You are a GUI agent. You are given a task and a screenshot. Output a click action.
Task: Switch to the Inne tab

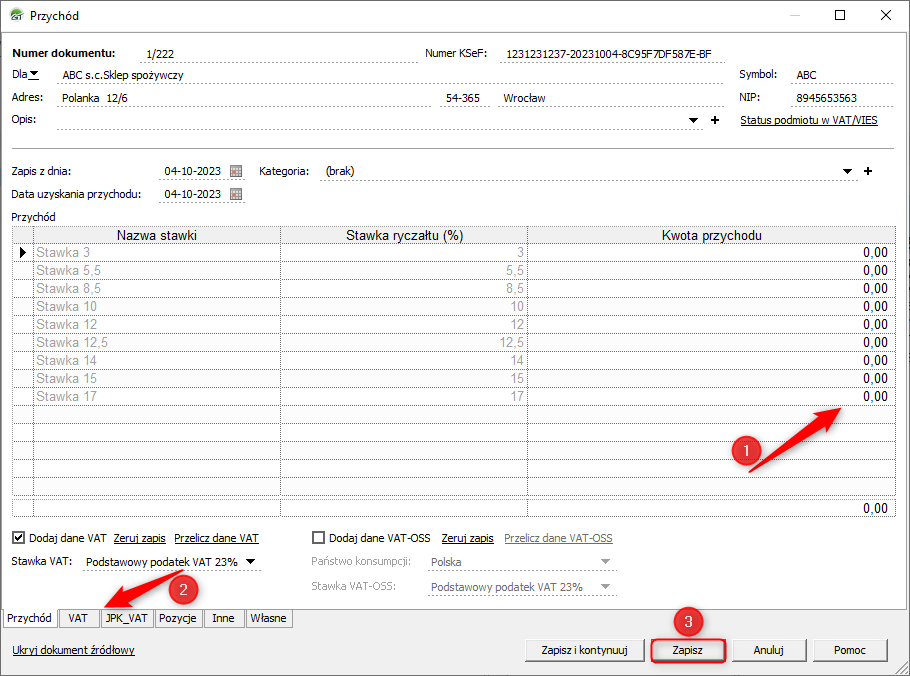223,619
